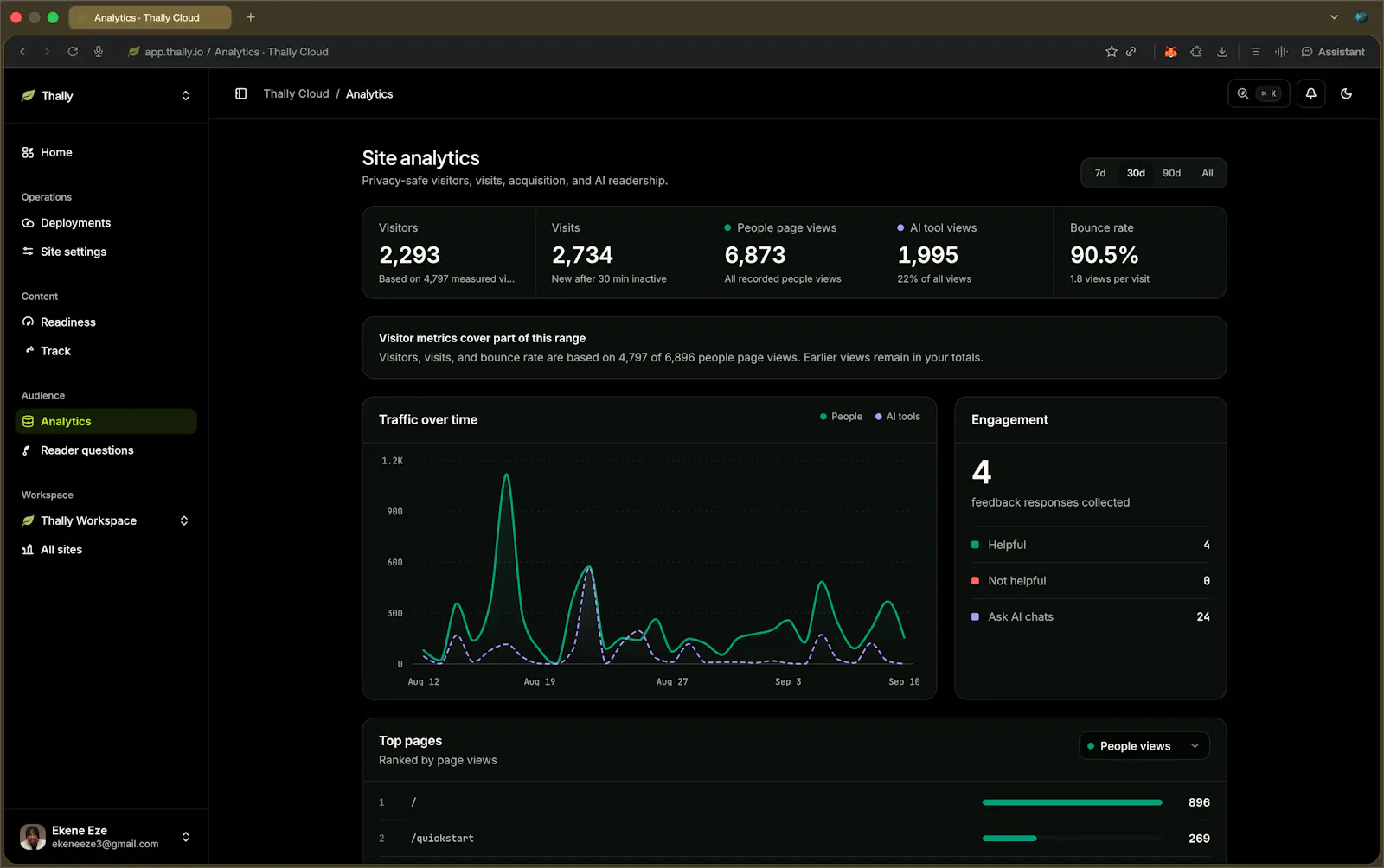Open Reader questions in the sidebar
Viewport: 1384px width, 868px height.
[106, 450]
